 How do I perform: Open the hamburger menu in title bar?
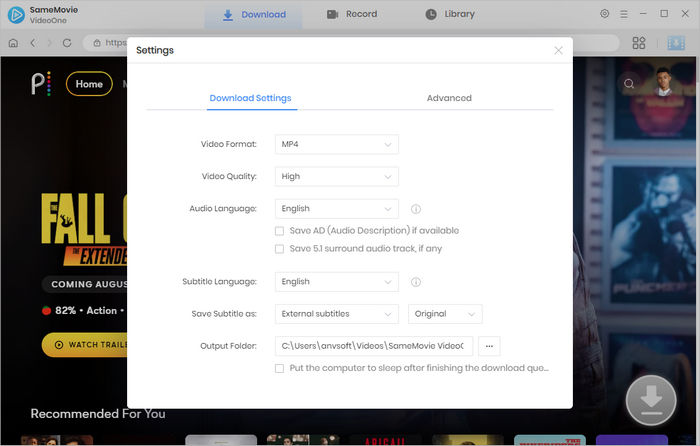point(624,14)
